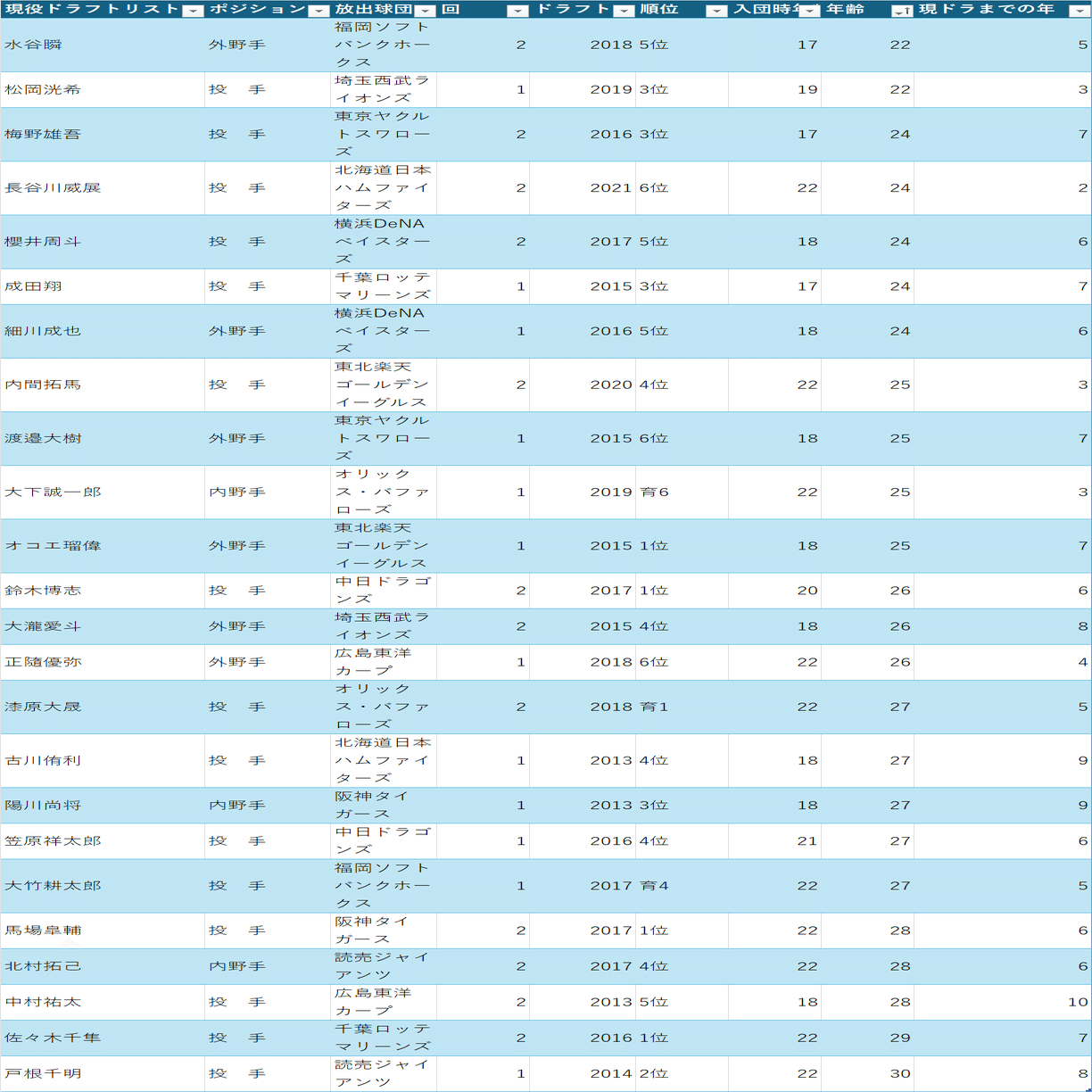The image size is (1092, 1092).
Task: Select the 松岡洸希 name cell
Action: click(x=103, y=89)
